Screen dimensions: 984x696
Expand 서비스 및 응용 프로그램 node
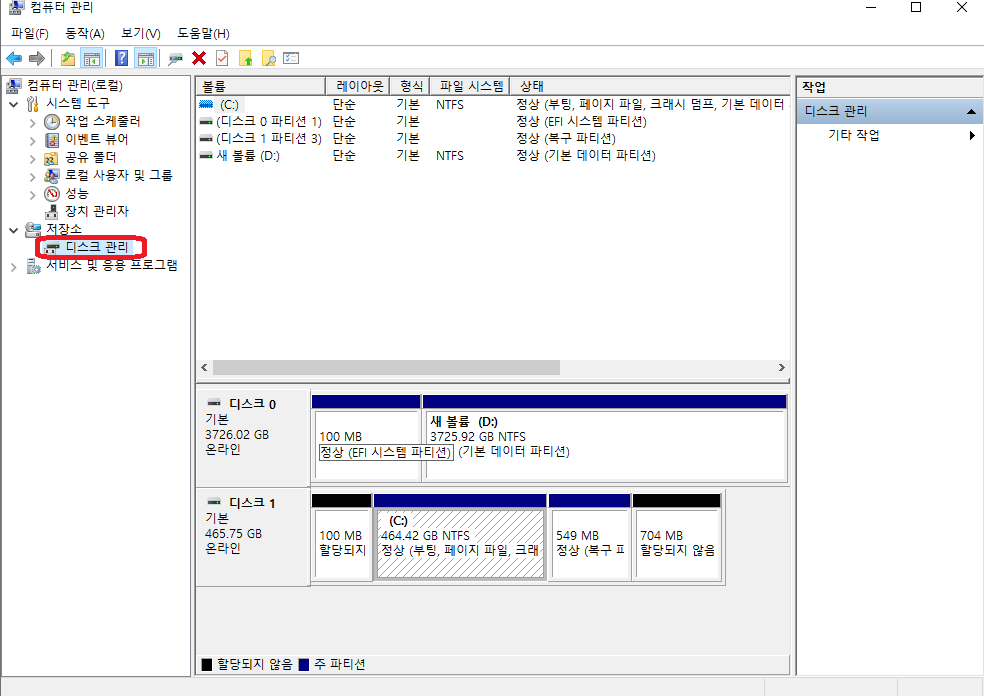(x=14, y=267)
